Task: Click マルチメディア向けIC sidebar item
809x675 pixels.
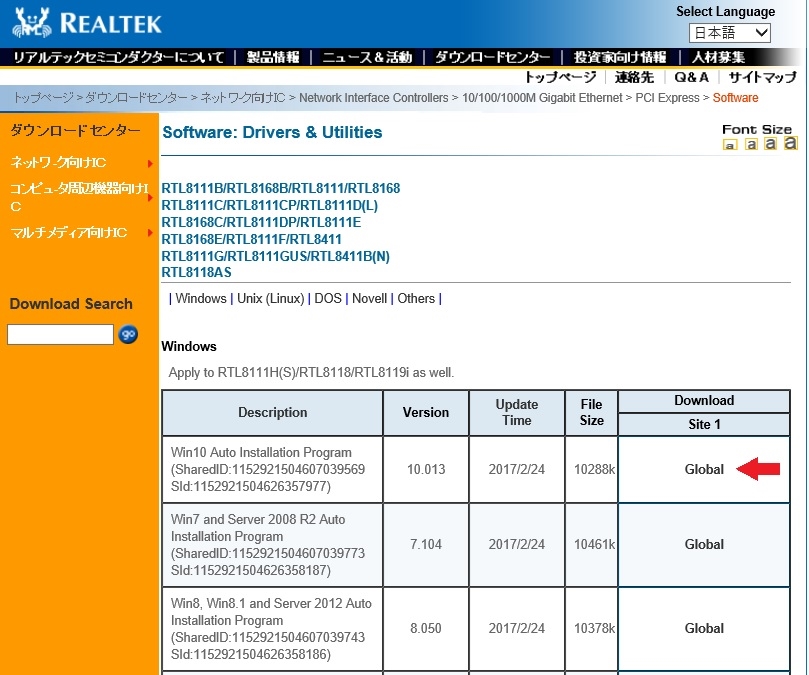Action: pyautogui.click(x=69, y=232)
